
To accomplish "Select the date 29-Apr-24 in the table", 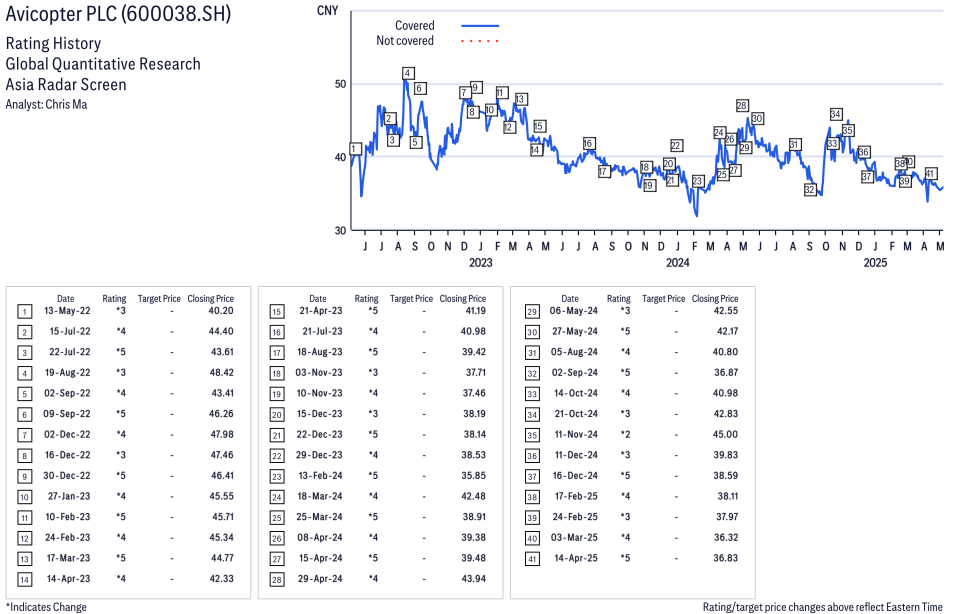I will click(320, 579).
